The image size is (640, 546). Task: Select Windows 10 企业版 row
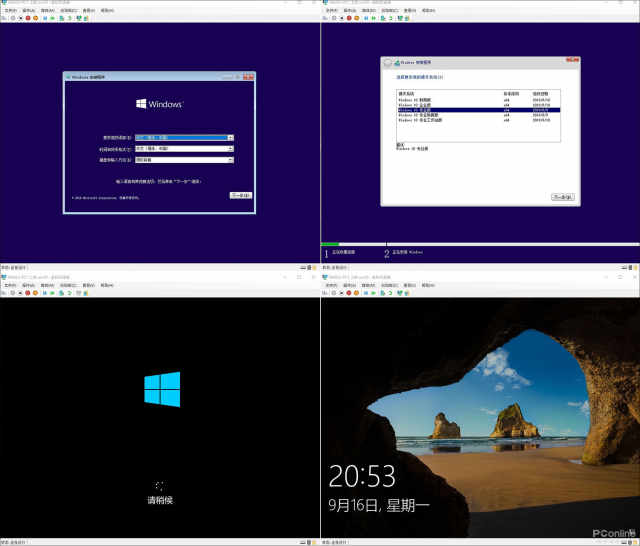478,105
